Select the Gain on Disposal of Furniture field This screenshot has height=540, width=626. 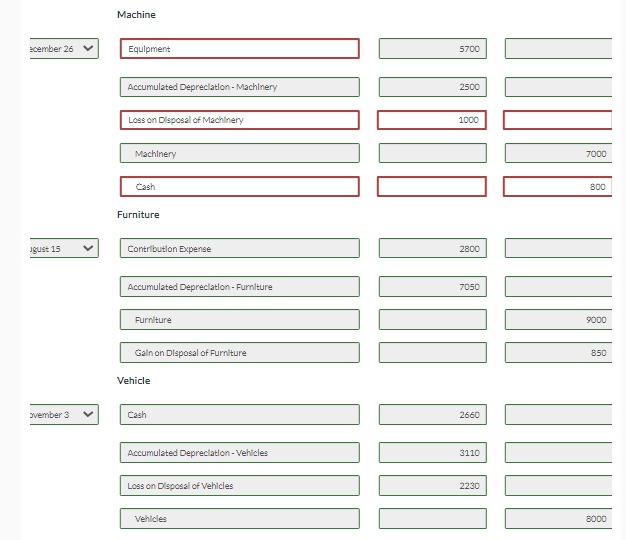click(240, 353)
